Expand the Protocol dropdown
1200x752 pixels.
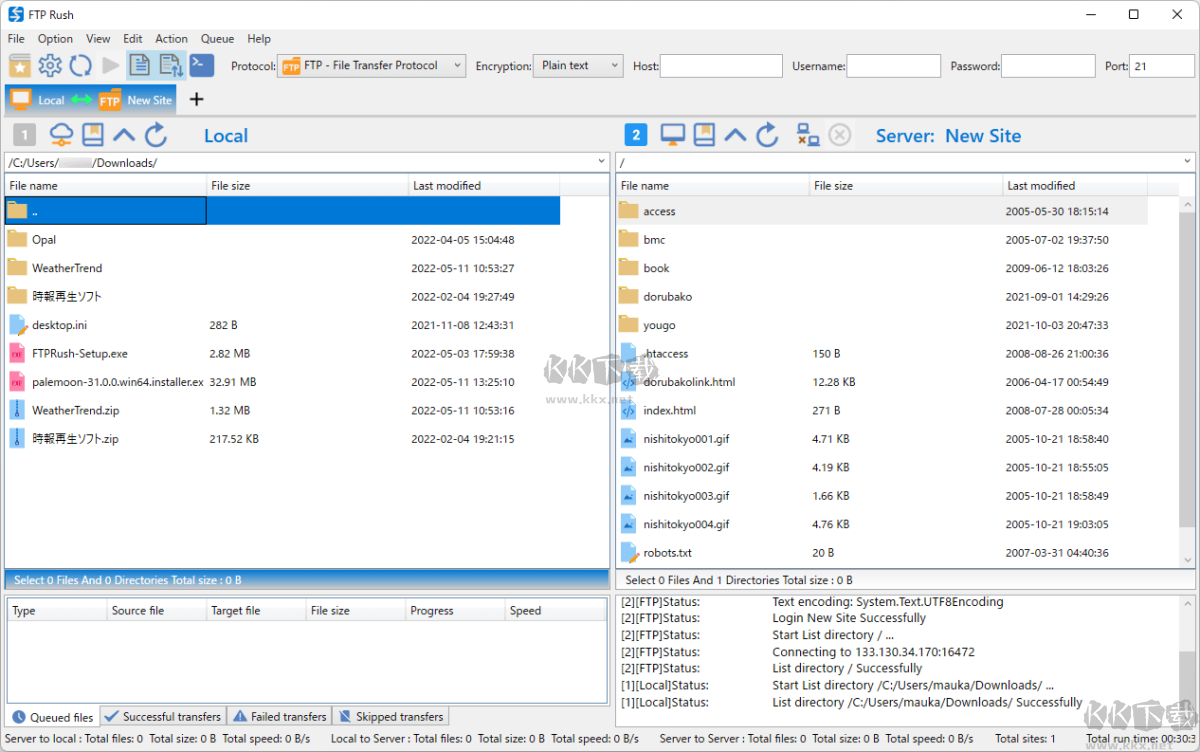[x=457, y=66]
